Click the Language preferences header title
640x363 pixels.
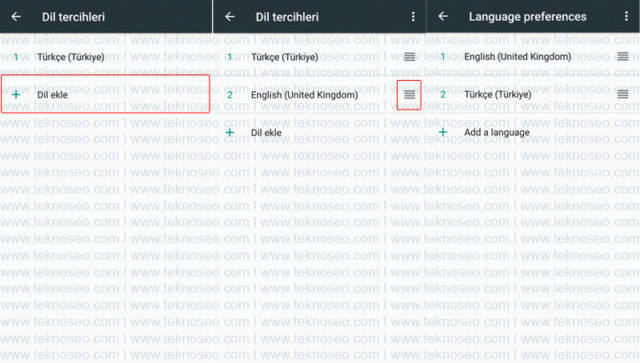(x=527, y=16)
